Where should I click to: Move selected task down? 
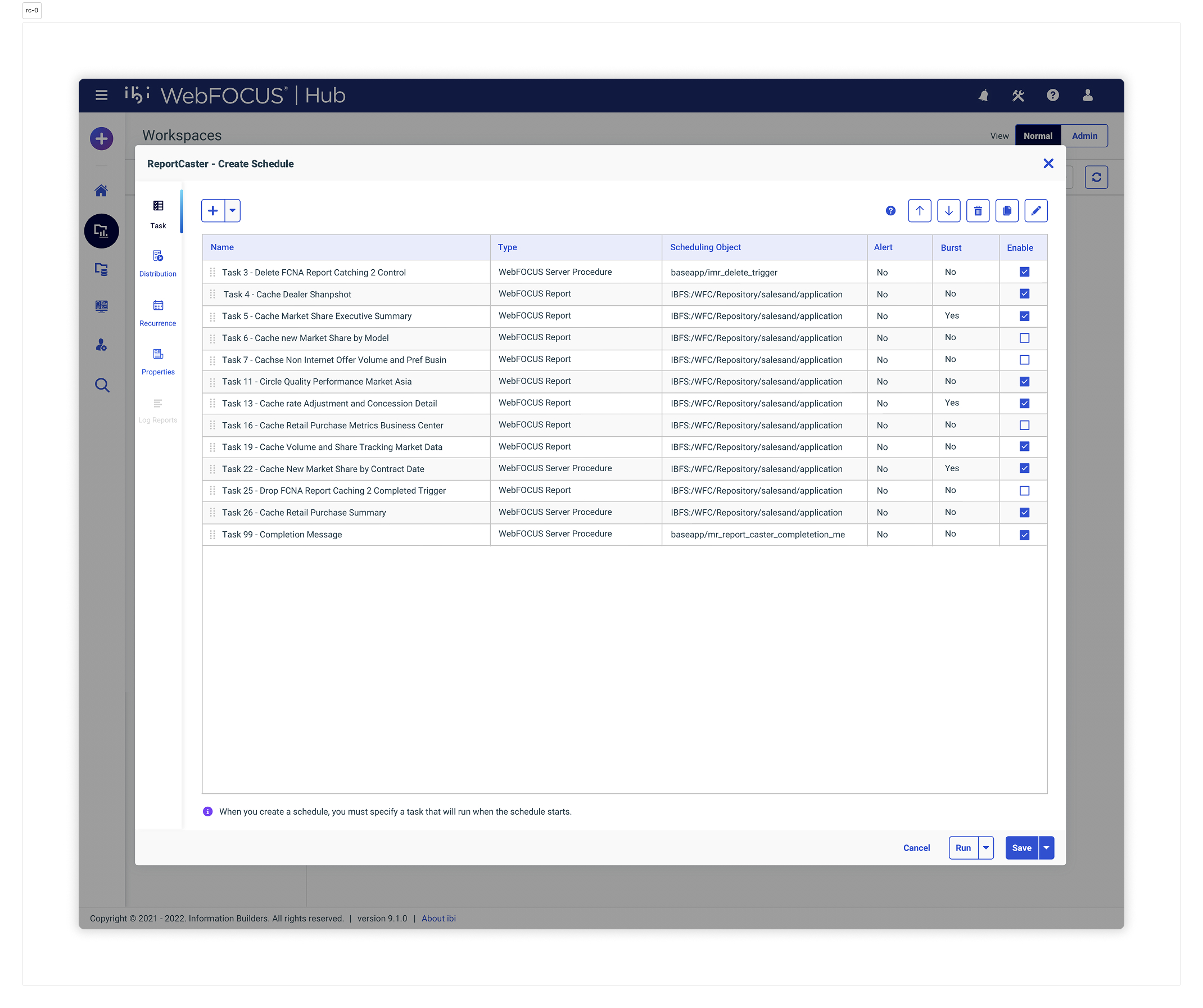pos(949,211)
